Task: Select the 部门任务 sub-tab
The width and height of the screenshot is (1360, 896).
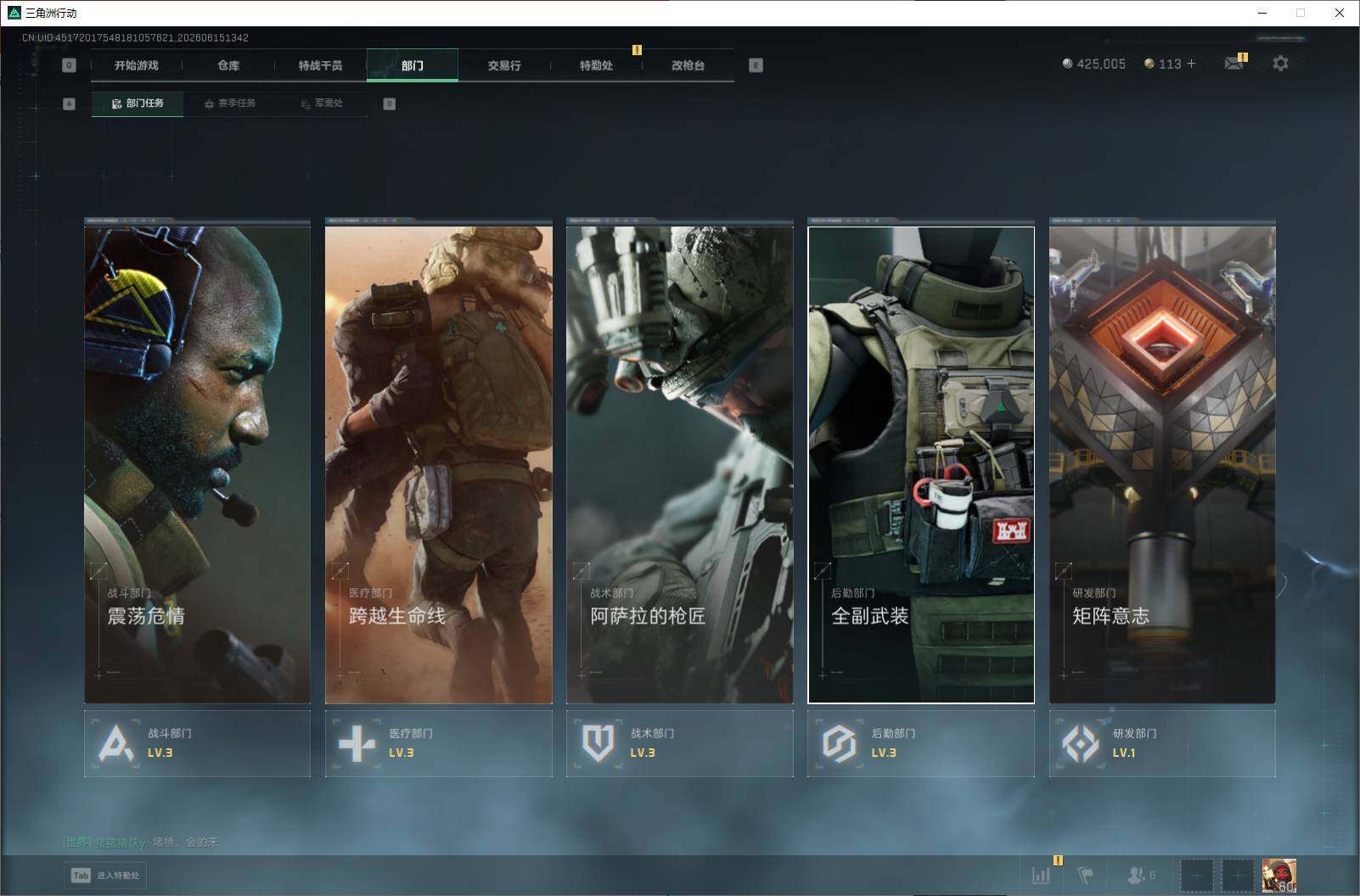Action: (138, 104)
